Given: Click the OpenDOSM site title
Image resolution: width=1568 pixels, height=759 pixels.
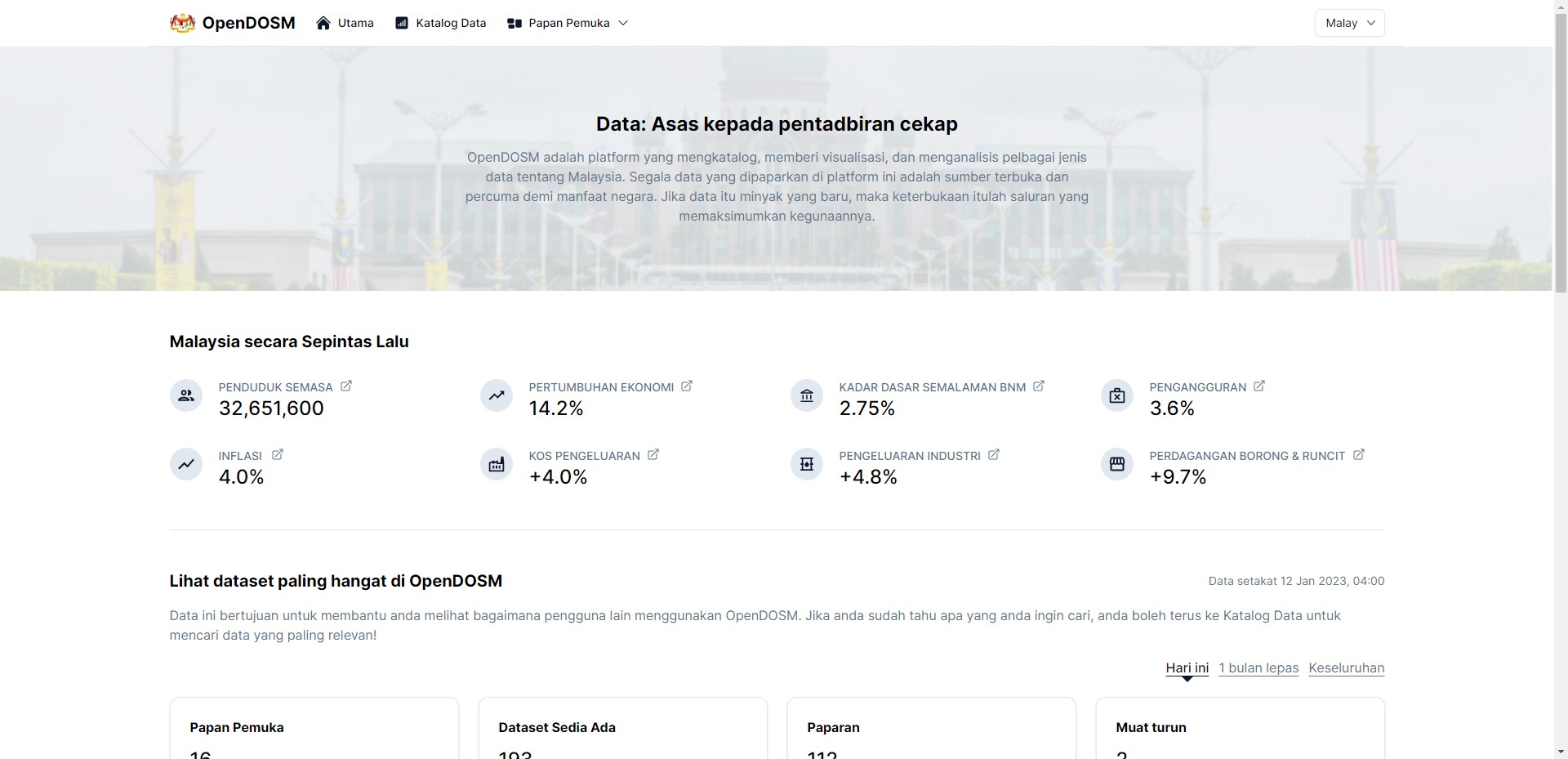Looking at the screenshot, I should pos(249,23).
